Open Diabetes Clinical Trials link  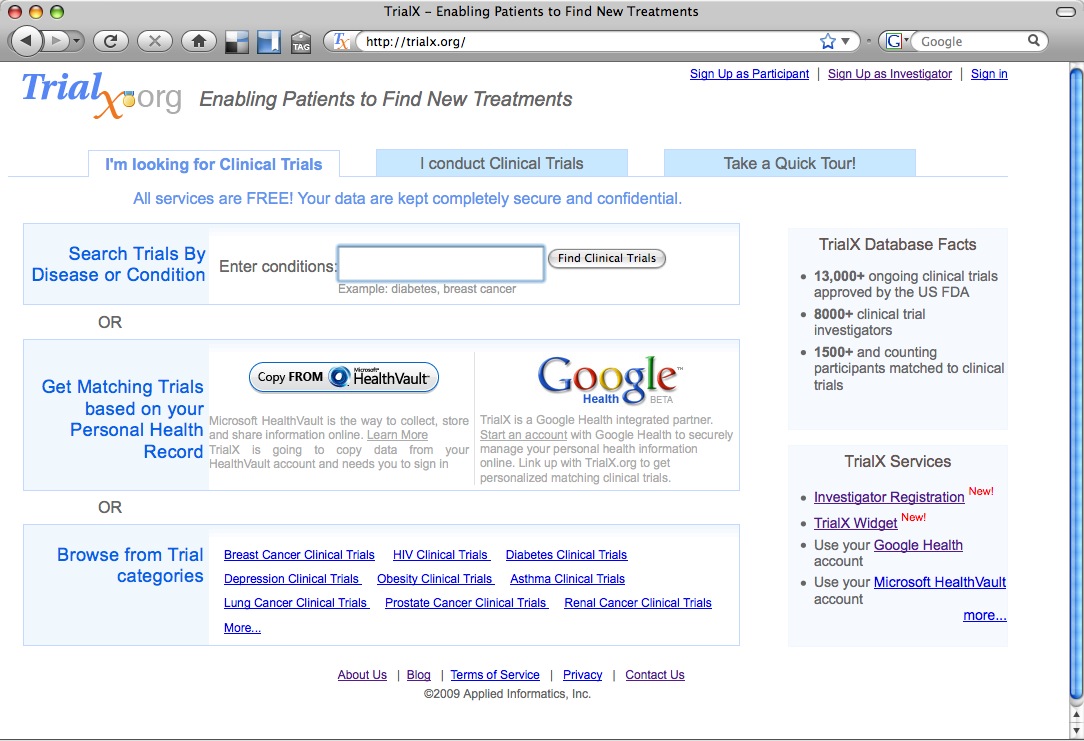[x=566, y=555]
